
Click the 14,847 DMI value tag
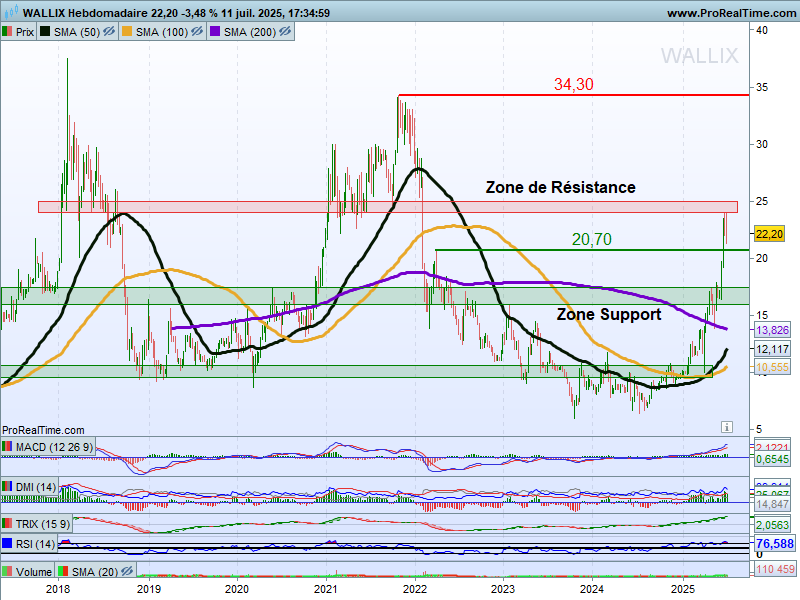point(772,504)
